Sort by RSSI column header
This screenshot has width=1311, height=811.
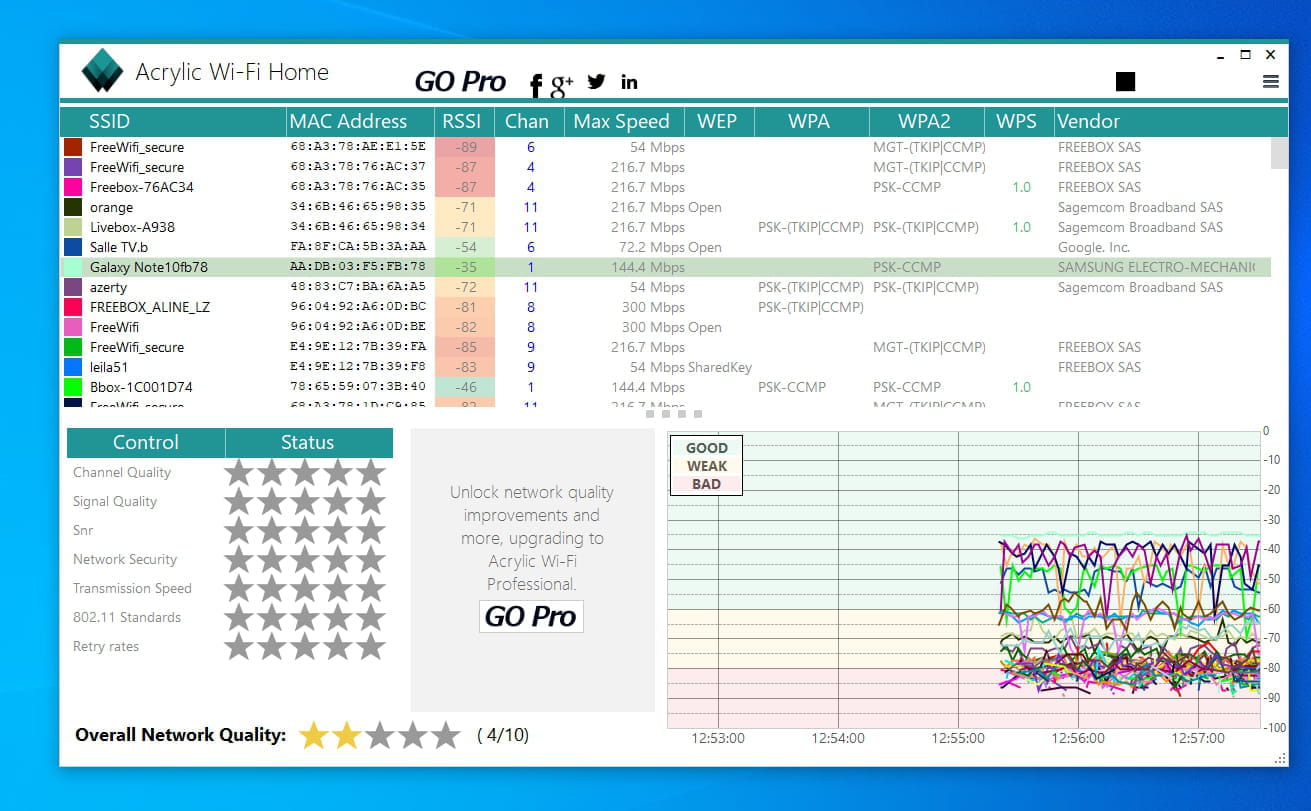point(464,121)
